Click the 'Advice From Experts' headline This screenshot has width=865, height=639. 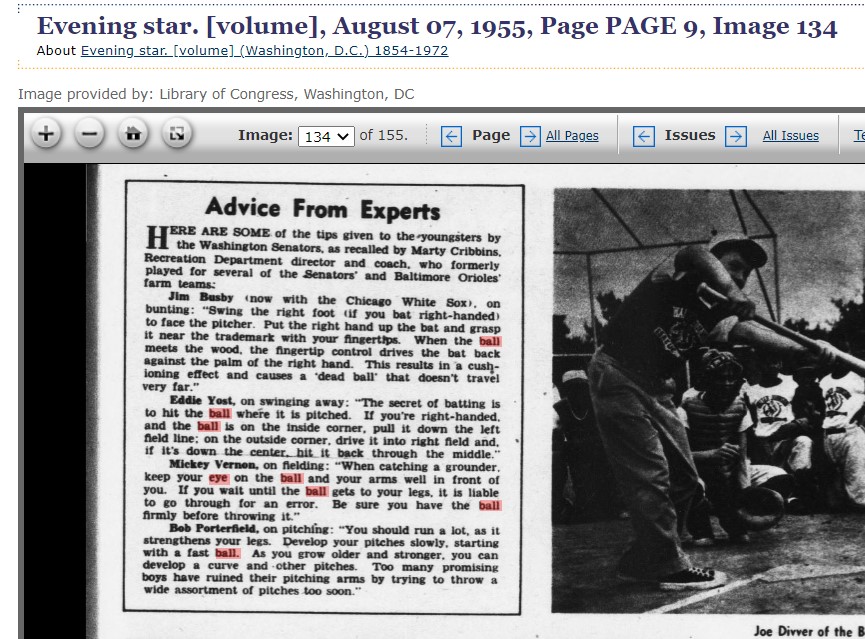point(323,209)
